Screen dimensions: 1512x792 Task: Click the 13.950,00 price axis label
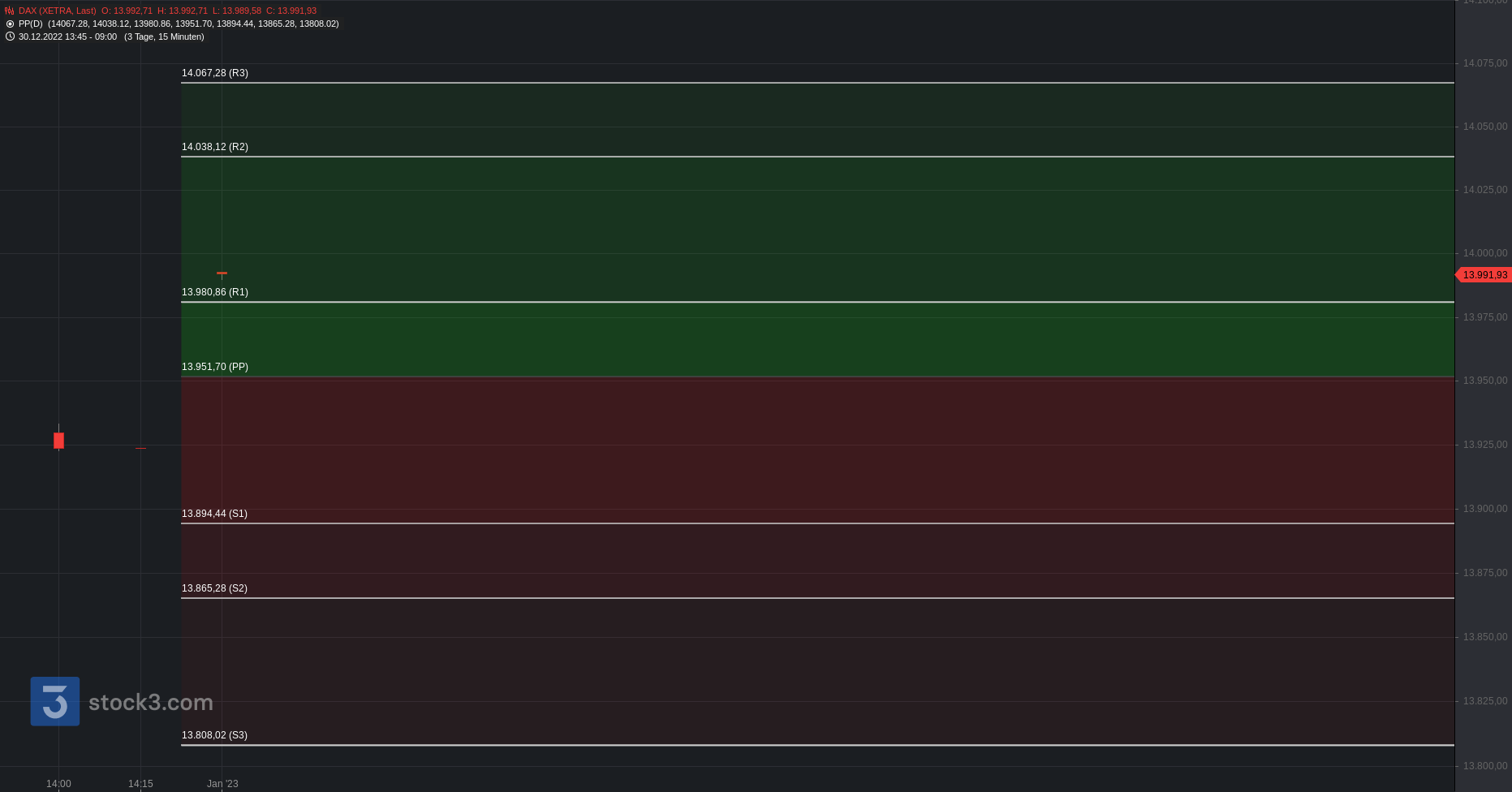pyautogui.click(x=1484, y=381)
